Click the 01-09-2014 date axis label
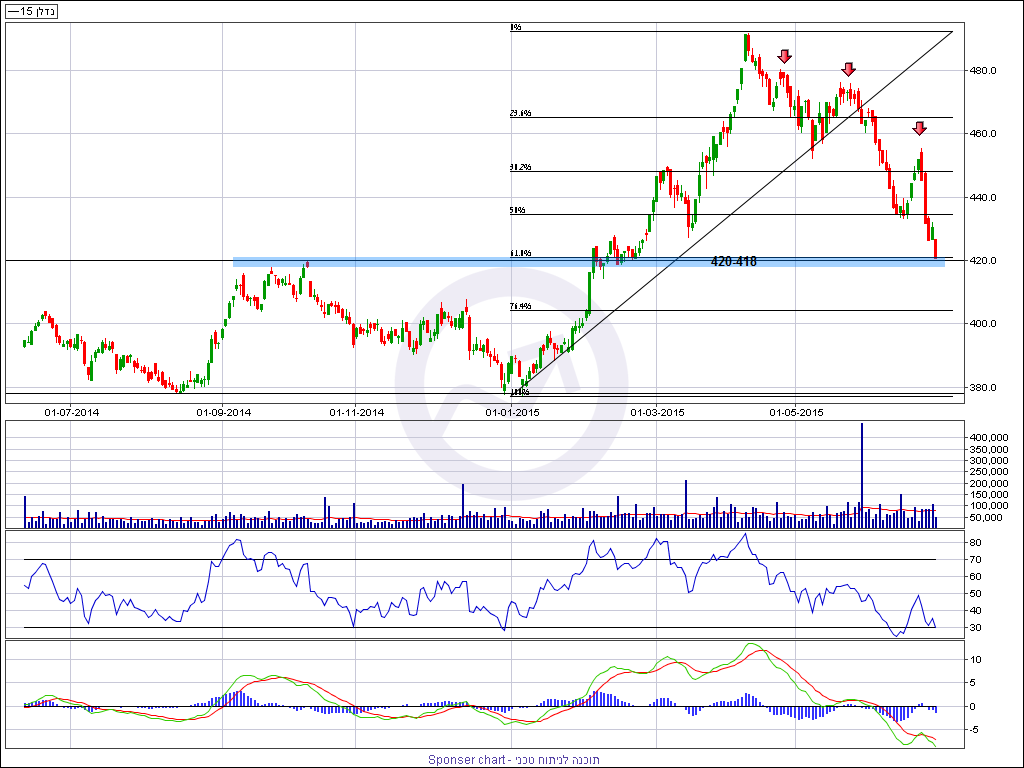Screen dimensions: 1024x768 coord(223,411)
